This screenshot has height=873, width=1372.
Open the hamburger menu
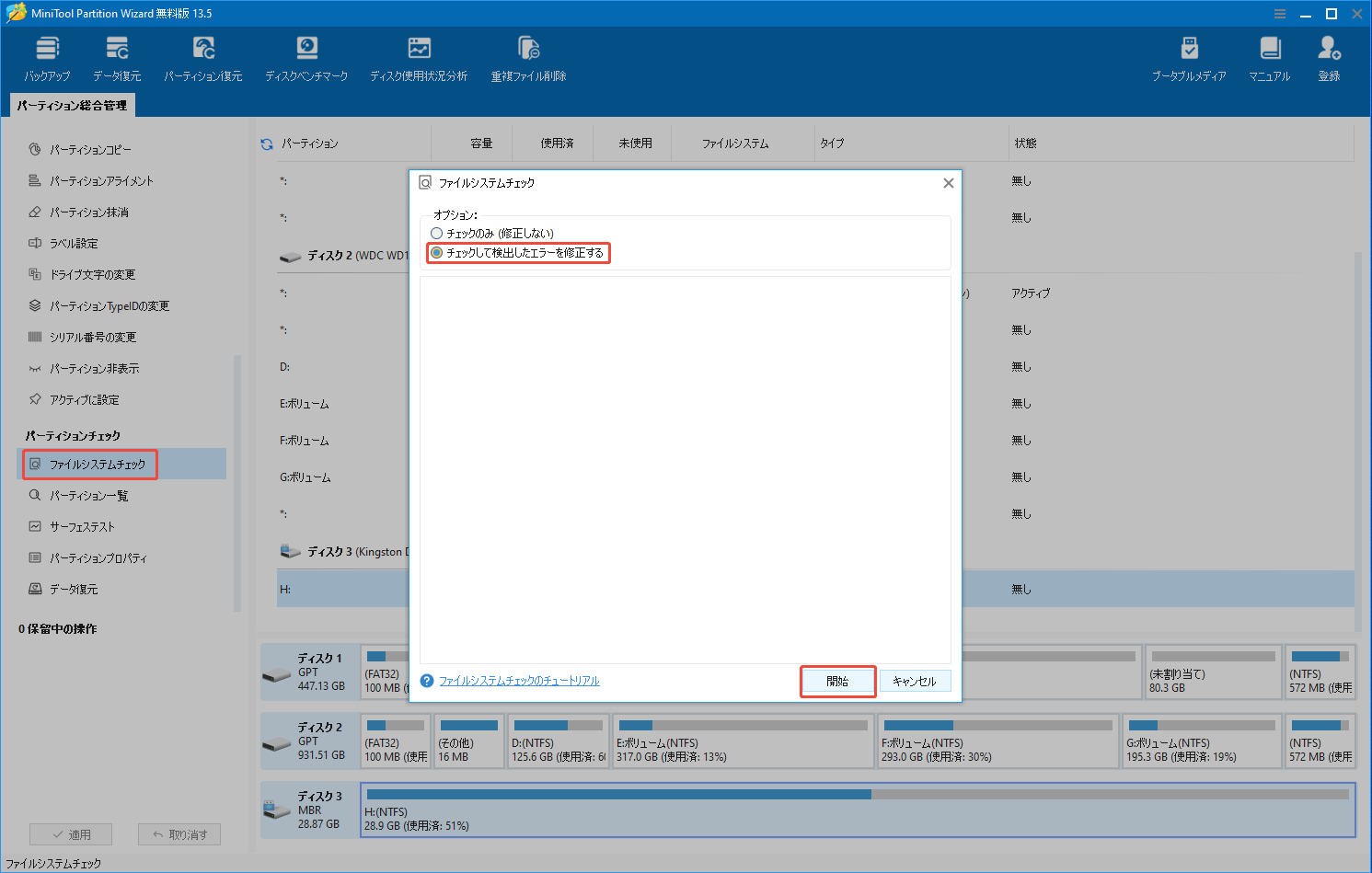tap(1280, 13)
